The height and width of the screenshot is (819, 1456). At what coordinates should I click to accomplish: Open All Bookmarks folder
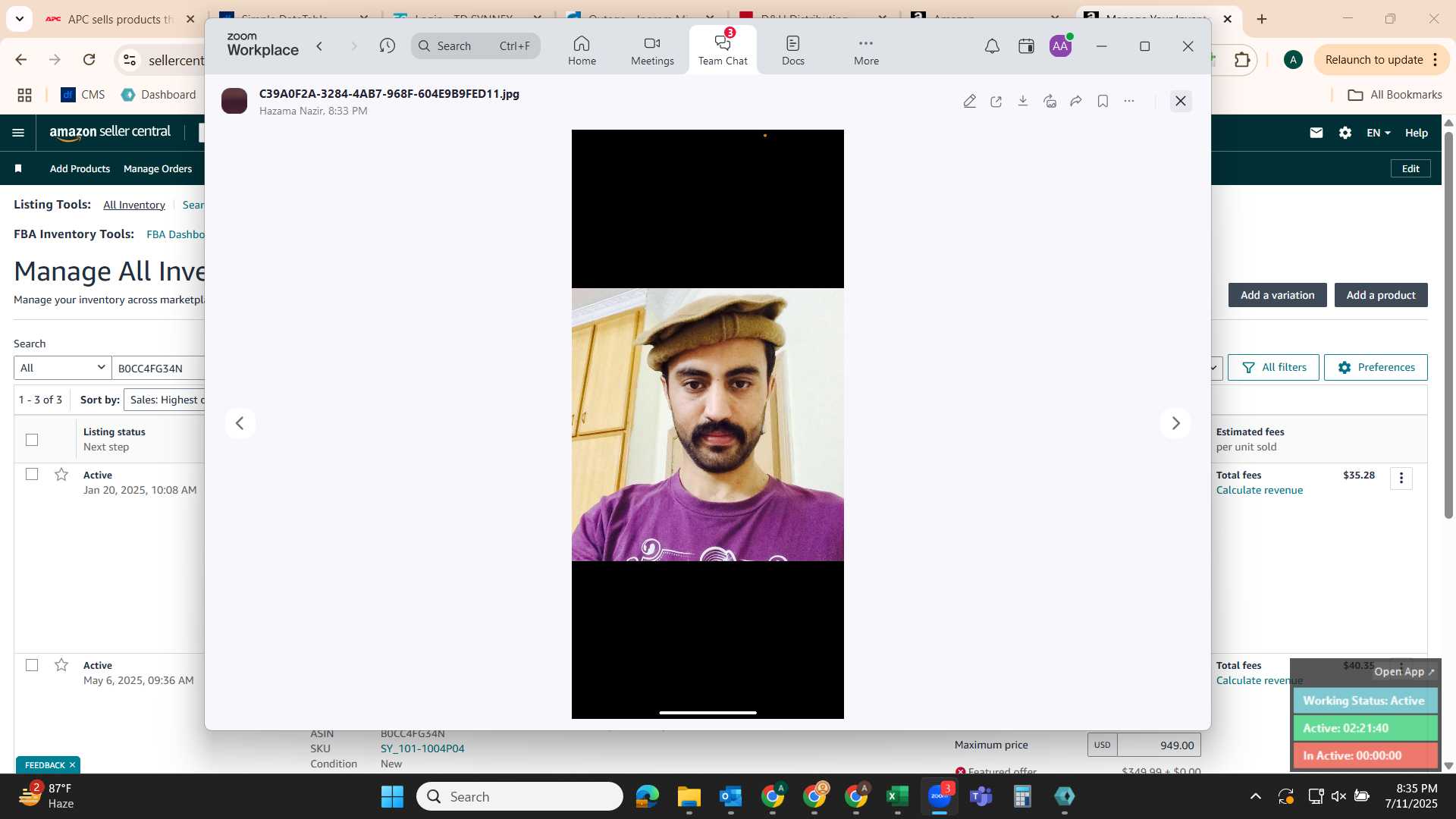click(x=1395, y=95)
